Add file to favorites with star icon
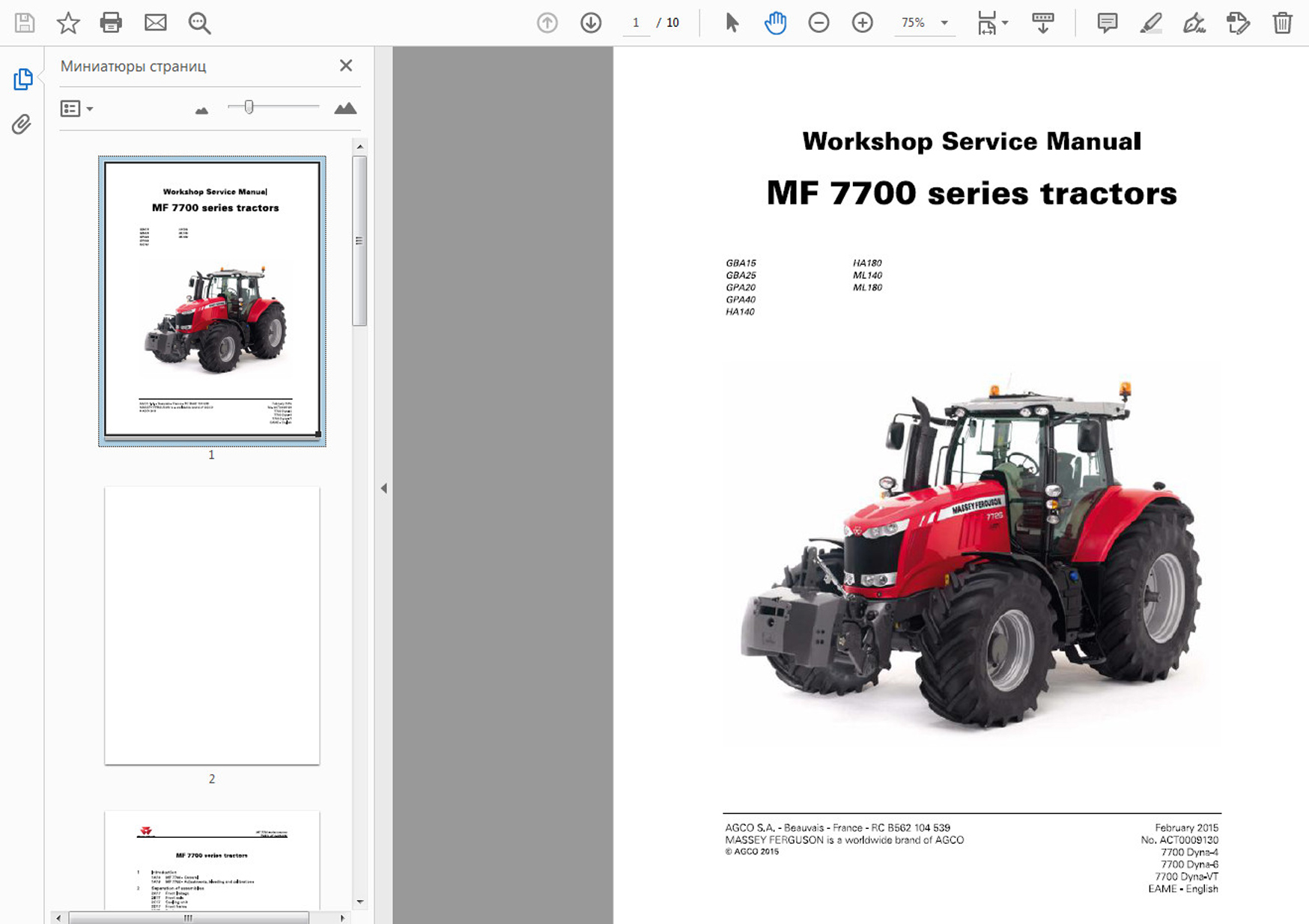This screenshot has width=1309, height=924. 68,22
